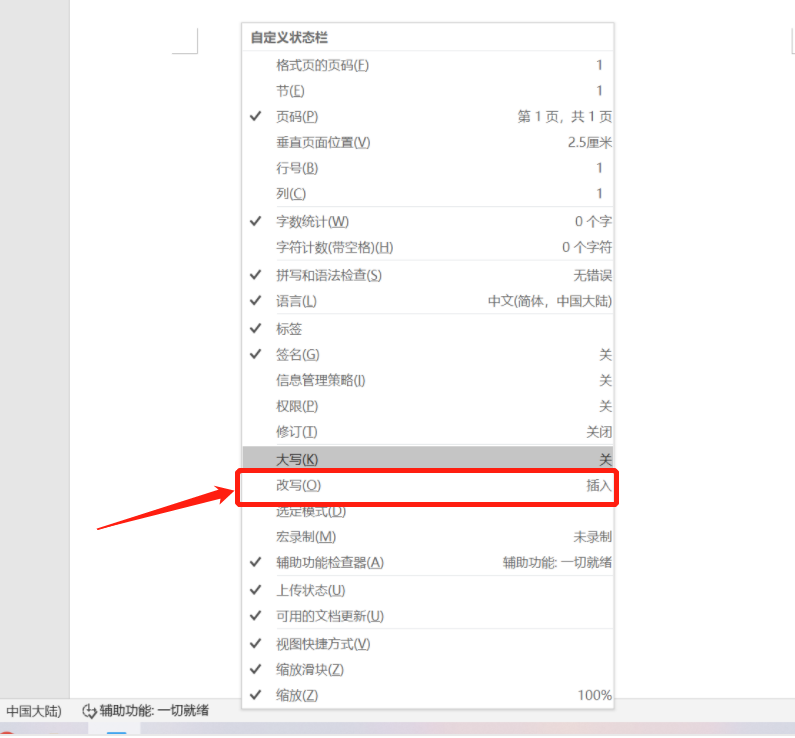This screenshot has height=738, width=795.
Task: Uncheck 缩放滑块(Z) option
Action: 427,670
